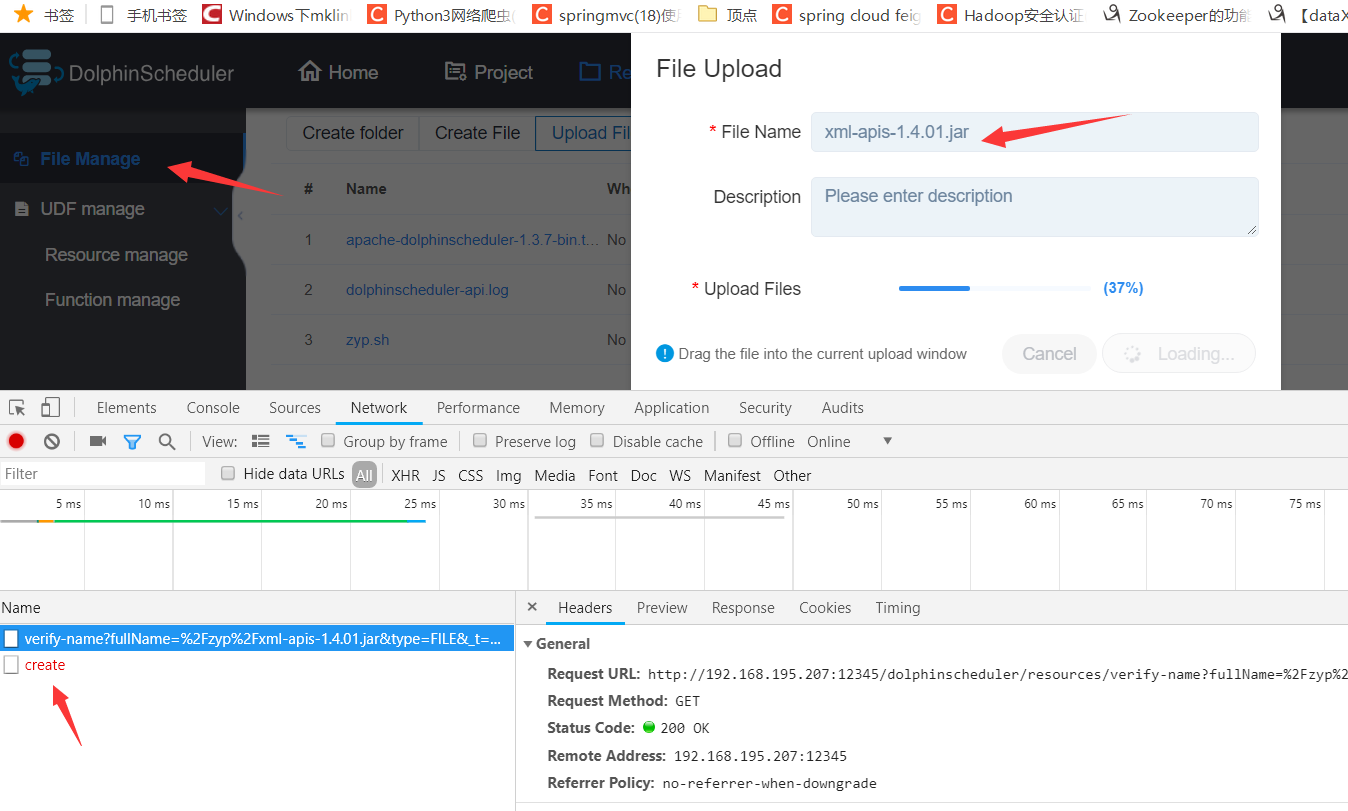Open the Response tab
This screenshot has width=1348, height=811.
[x=743, y=607]
